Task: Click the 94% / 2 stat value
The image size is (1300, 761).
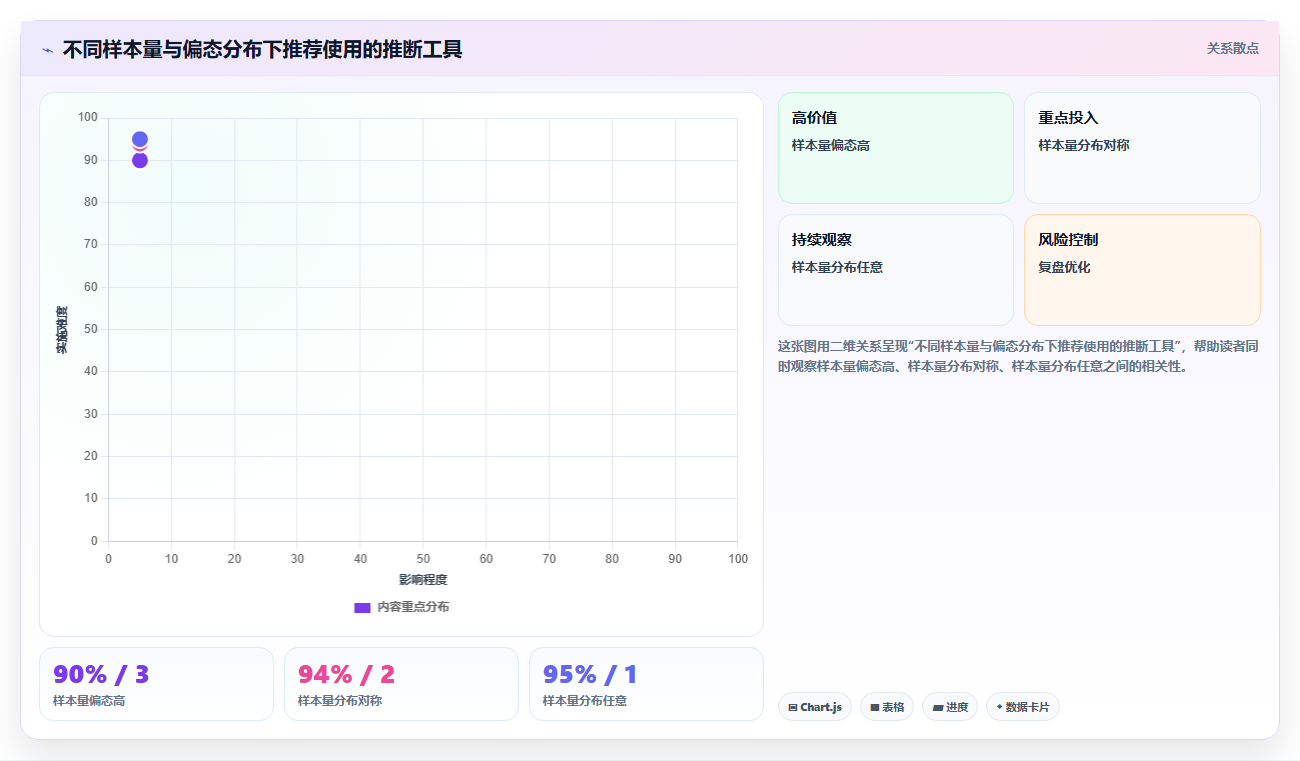Action: pyautogui.click(x=346, y=674)
